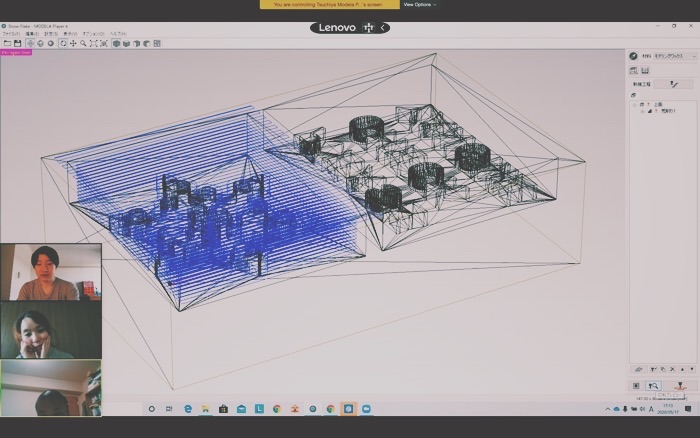Click the Save floppy disk icon
The height and width of the screenshot is (438, 700).
17,43
